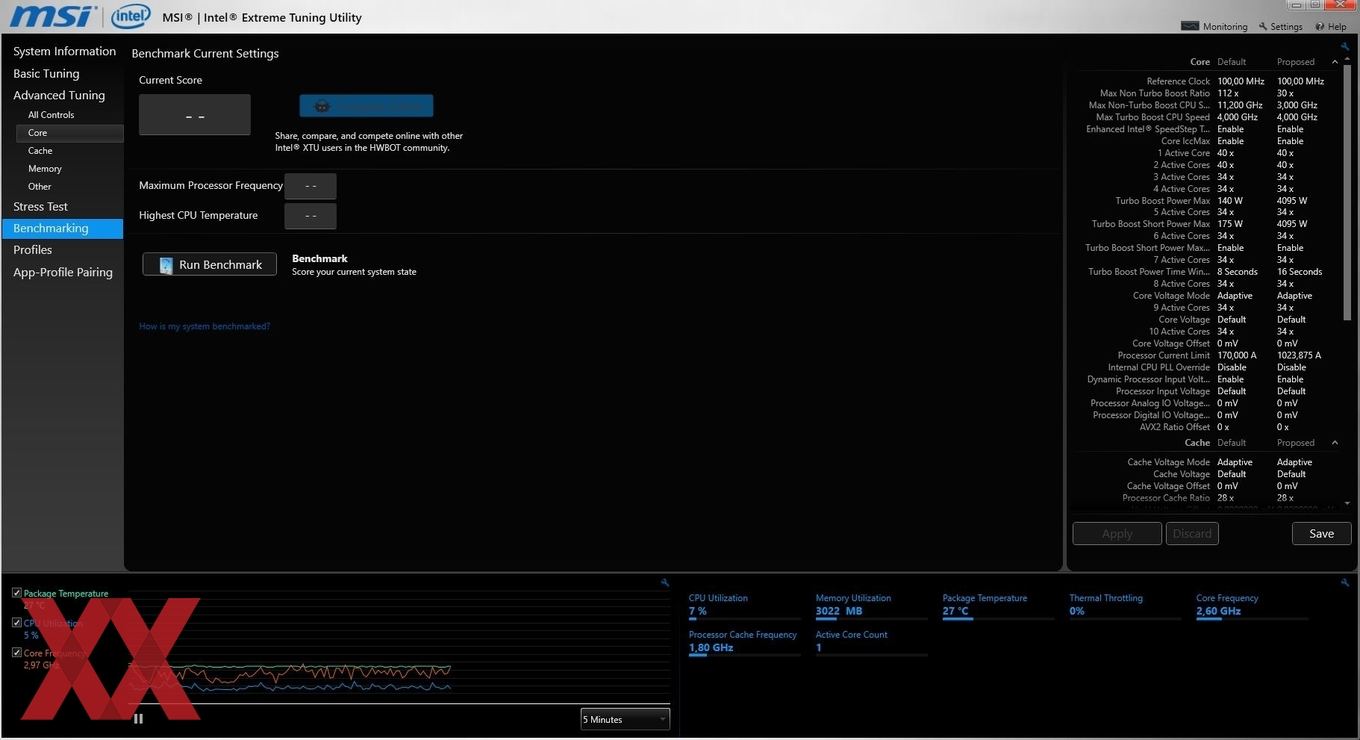Click the wrench icon above the monitor tiles
Viewport: 1360px width, 740px height.
click(x=1345, y=582)
